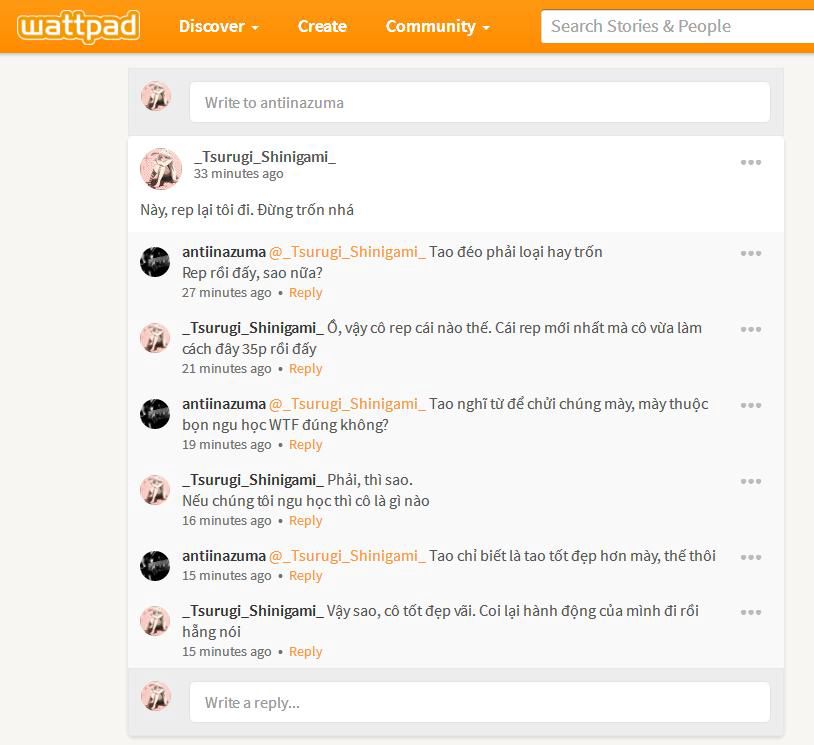Click Reply under 'hẵng nói' comment

pos(305,652)
